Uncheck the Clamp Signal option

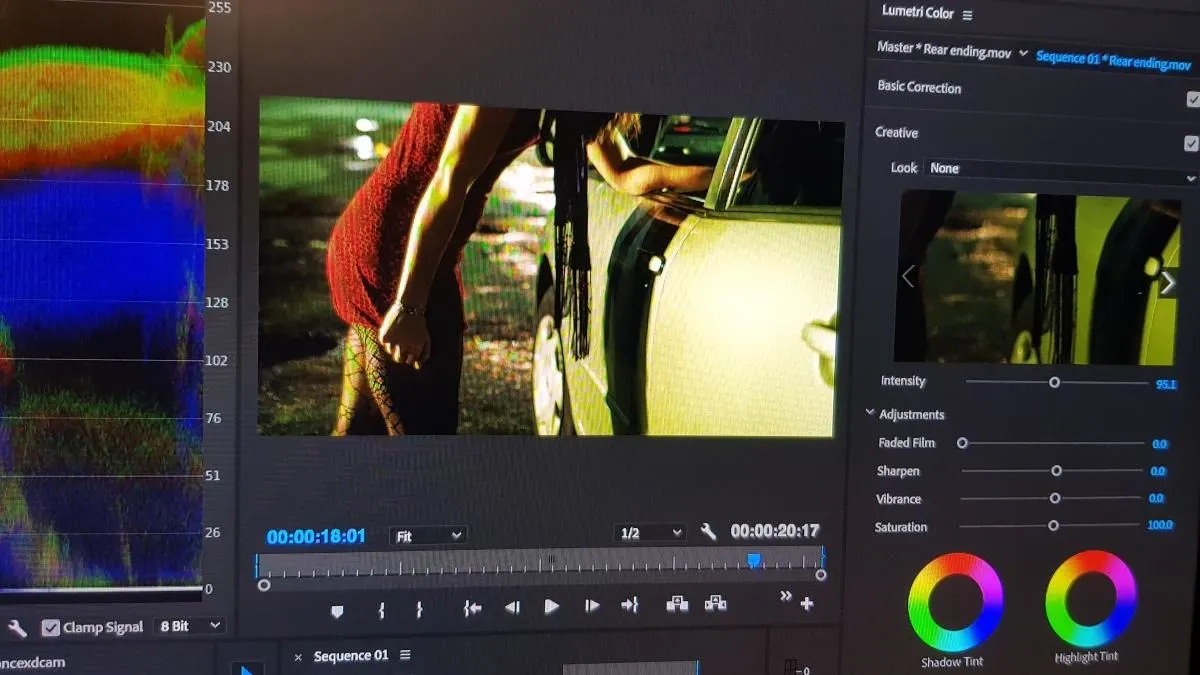tap(51, 627)
